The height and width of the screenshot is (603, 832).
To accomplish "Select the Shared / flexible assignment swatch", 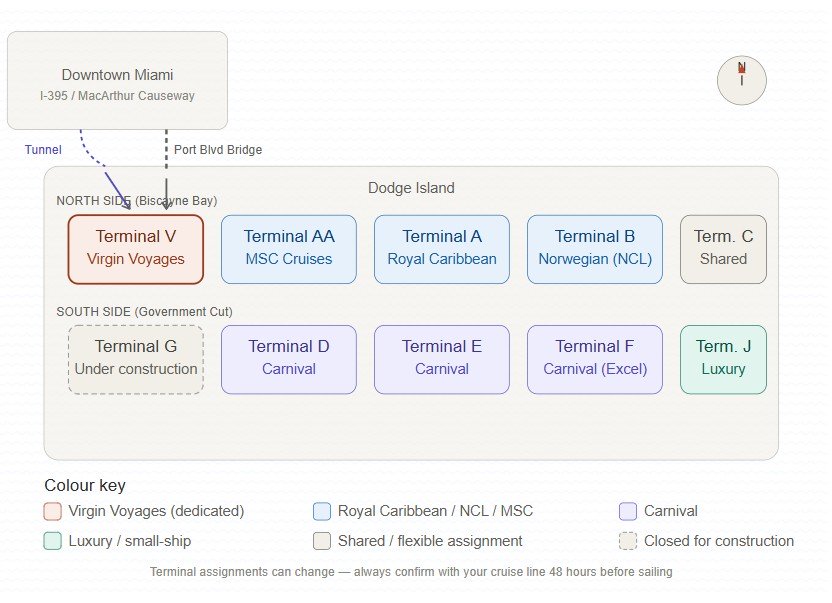I will tap(322, 541).
